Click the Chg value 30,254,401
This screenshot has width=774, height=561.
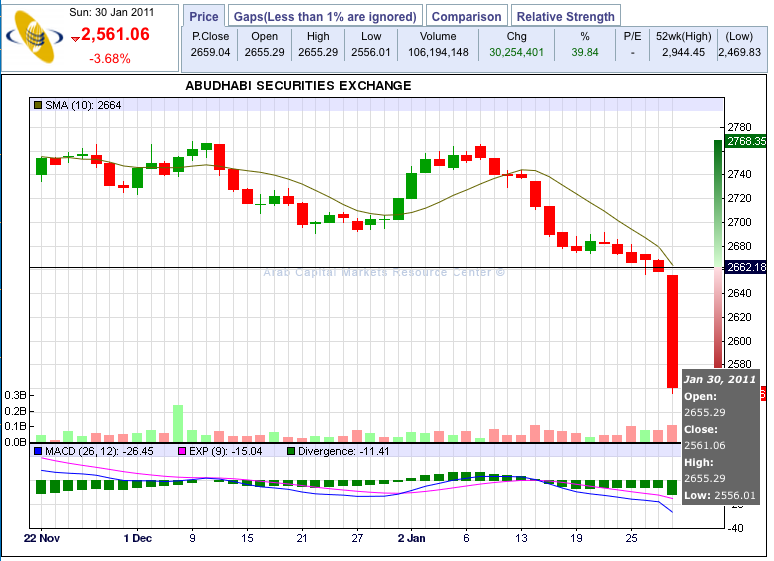[516, 52]
